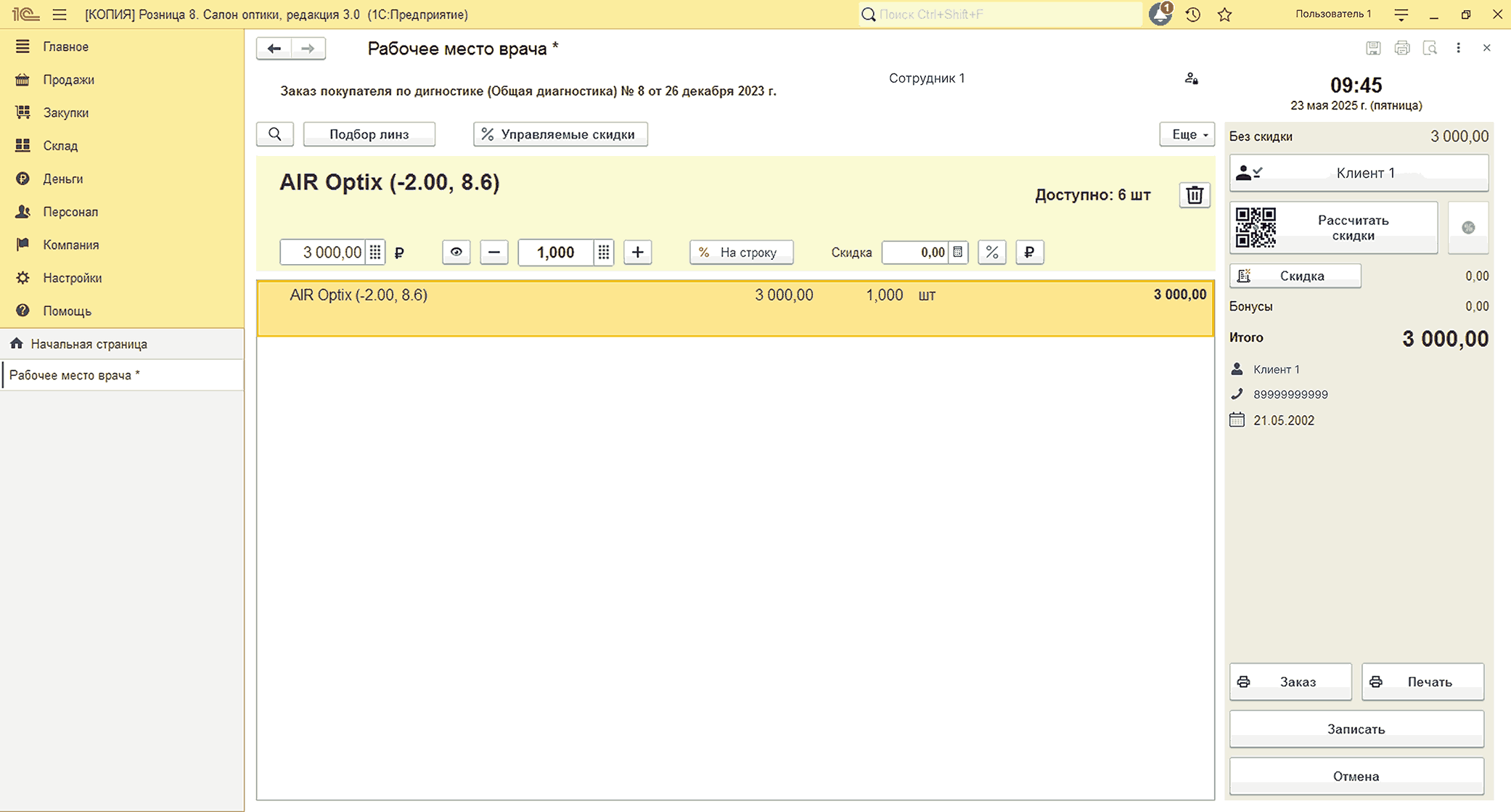The width and height of the screenshot is (1511, 812).
Task: Open the service settings menu icon
Action: [x=1401, y=15]
